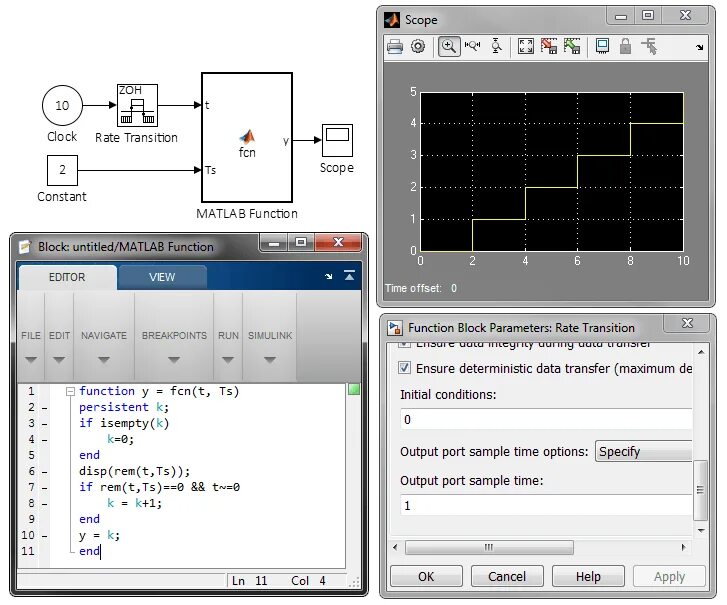
Task: Switch to the VIEW tab
Action: click(162, 277)
